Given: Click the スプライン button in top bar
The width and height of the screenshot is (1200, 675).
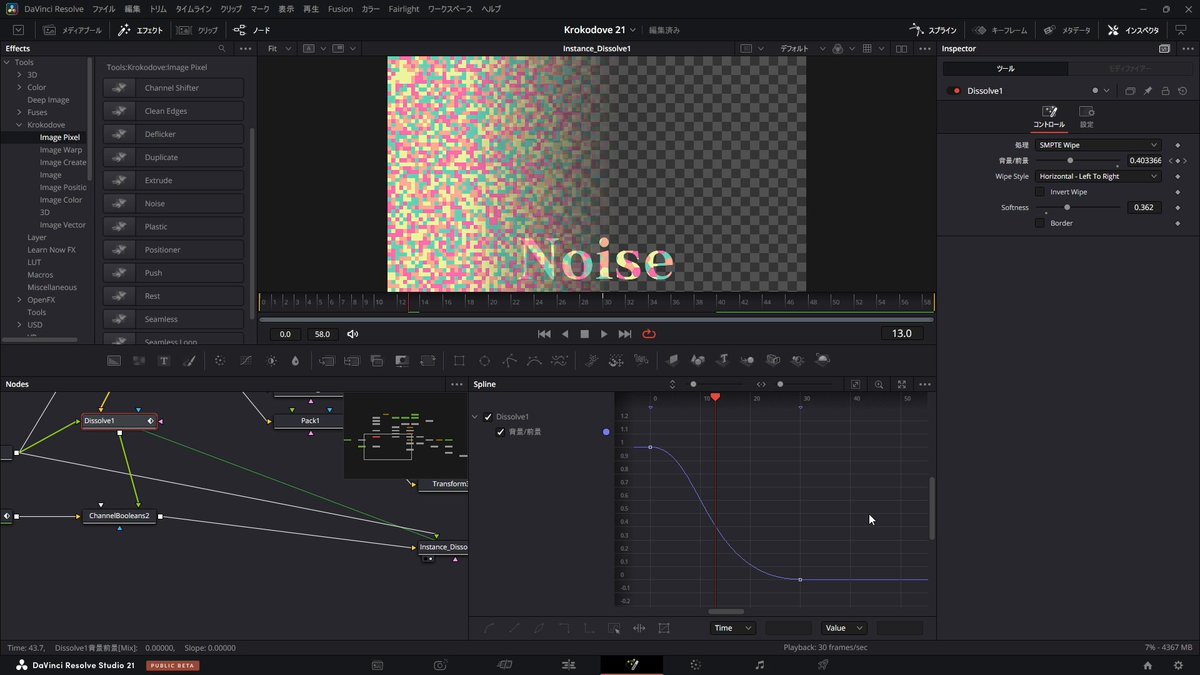Looking at the screenshot, I should point(933,30).
